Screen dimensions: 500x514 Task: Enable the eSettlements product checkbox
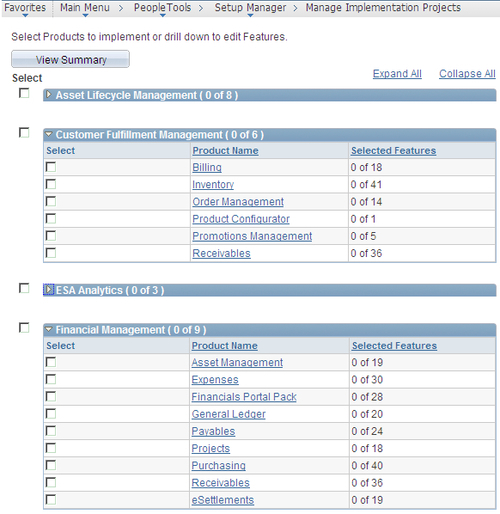tap(51, 499)
